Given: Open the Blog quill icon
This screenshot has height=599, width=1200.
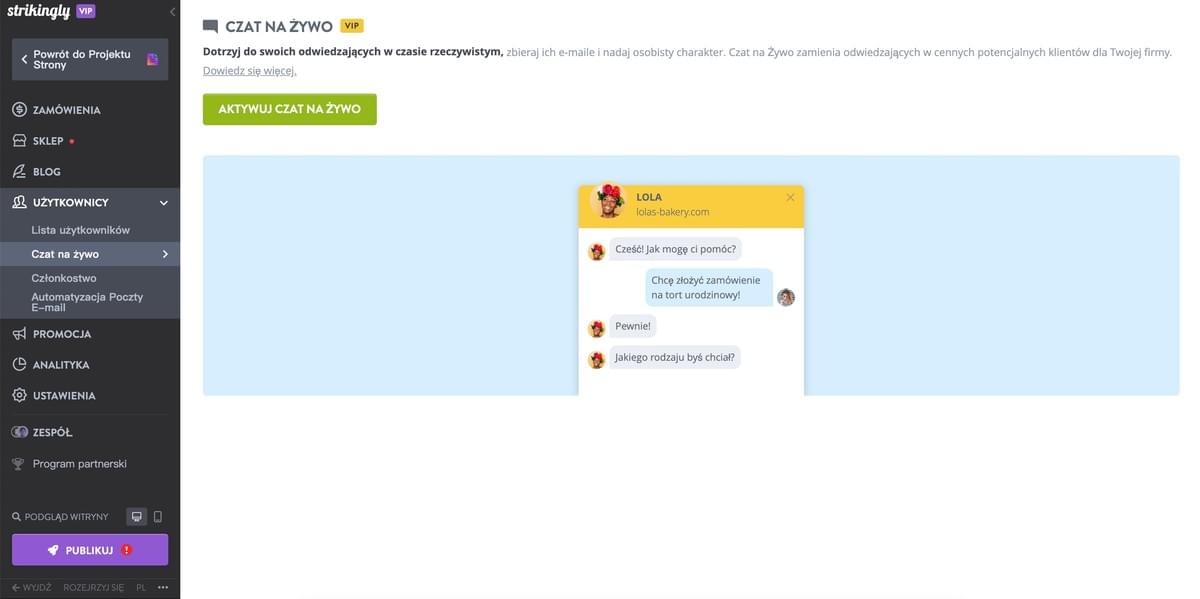Looking at the screenshot, I should coord(19,172).
